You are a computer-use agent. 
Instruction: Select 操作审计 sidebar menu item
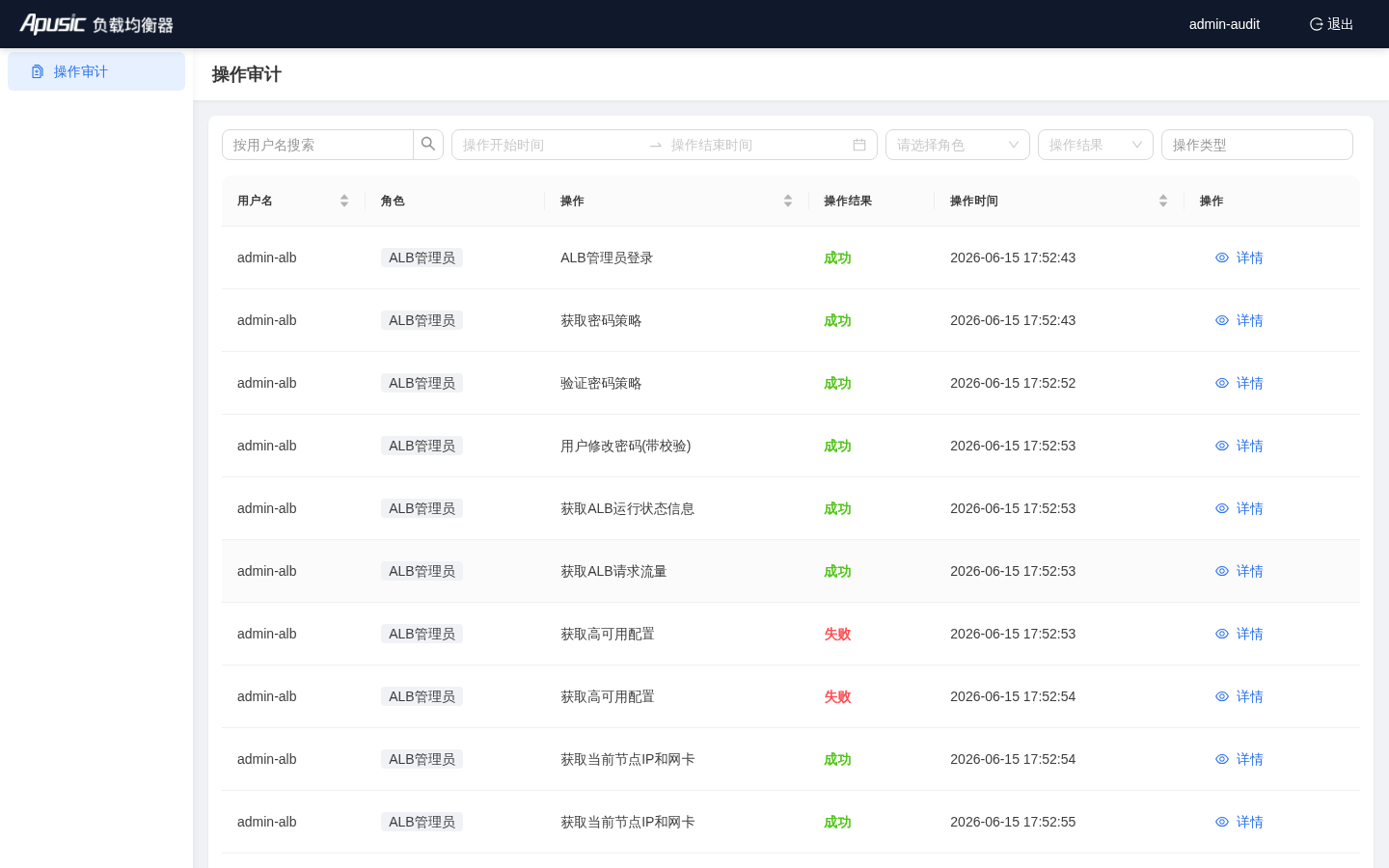pos(96,71)
